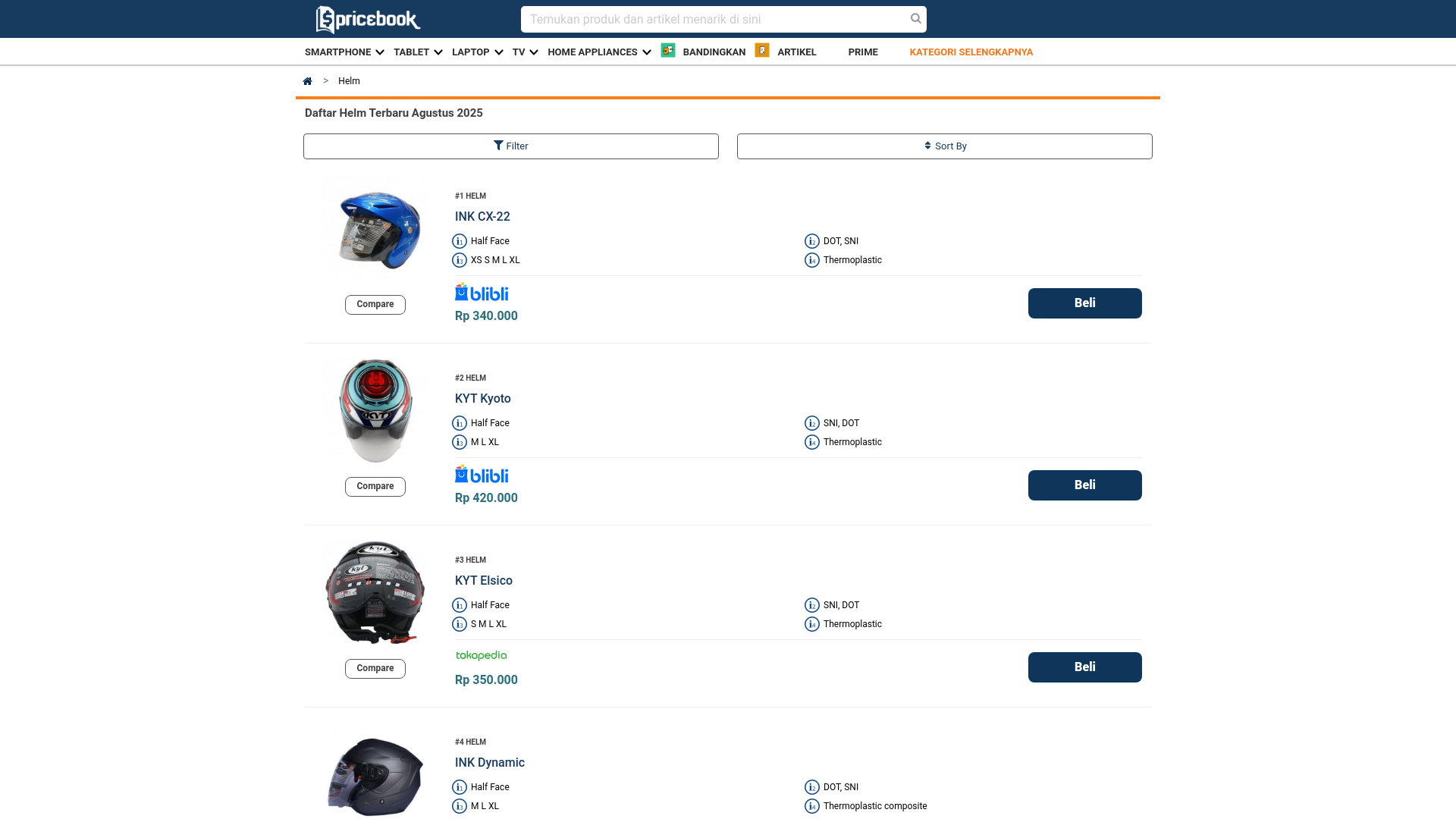
Task: Expand the Home Appliances dropdown
Action: click(599, 52)
